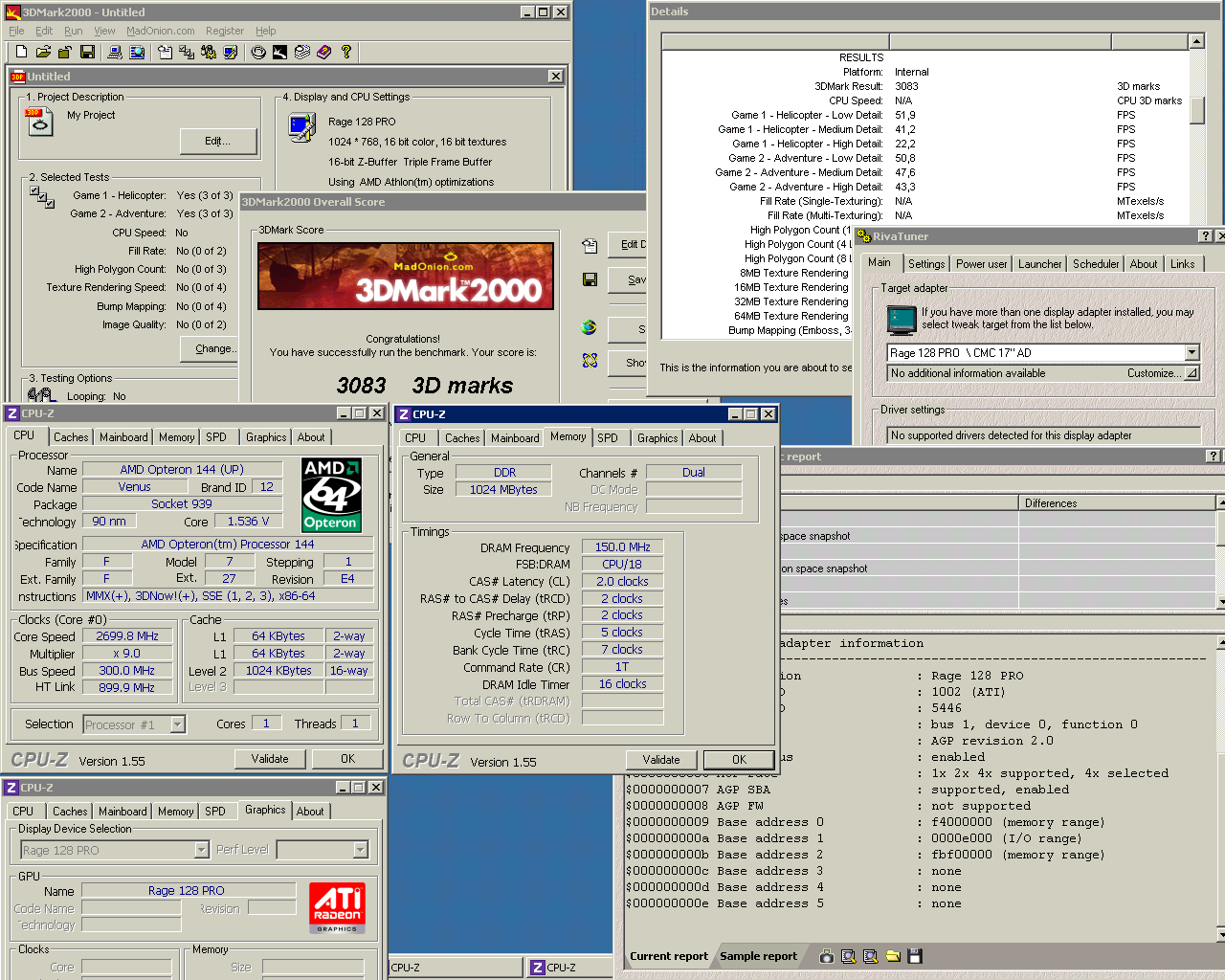
Task: Click the Details list scroll-up arrow
Action: click(x=1196, y=41)
